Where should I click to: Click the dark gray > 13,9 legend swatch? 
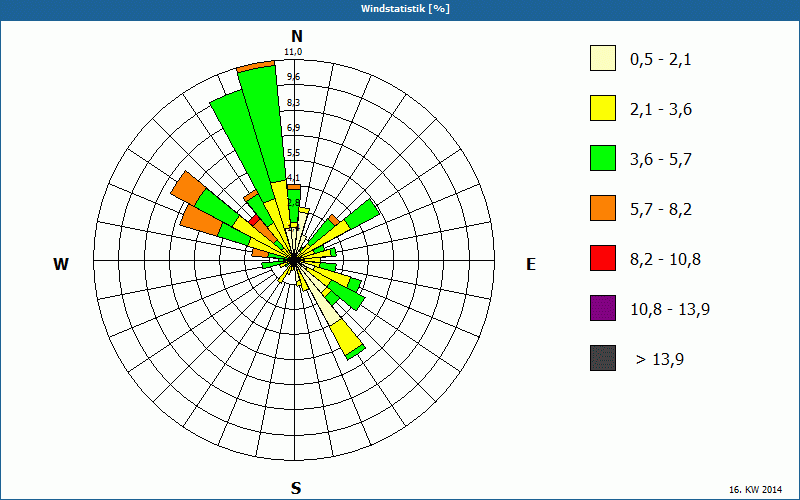[x=603, y=358]
